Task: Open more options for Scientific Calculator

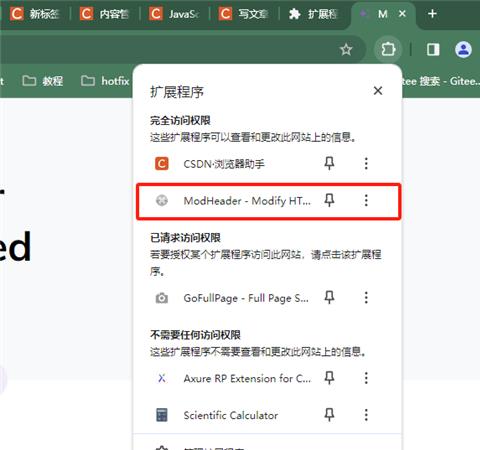Action: 366,415
